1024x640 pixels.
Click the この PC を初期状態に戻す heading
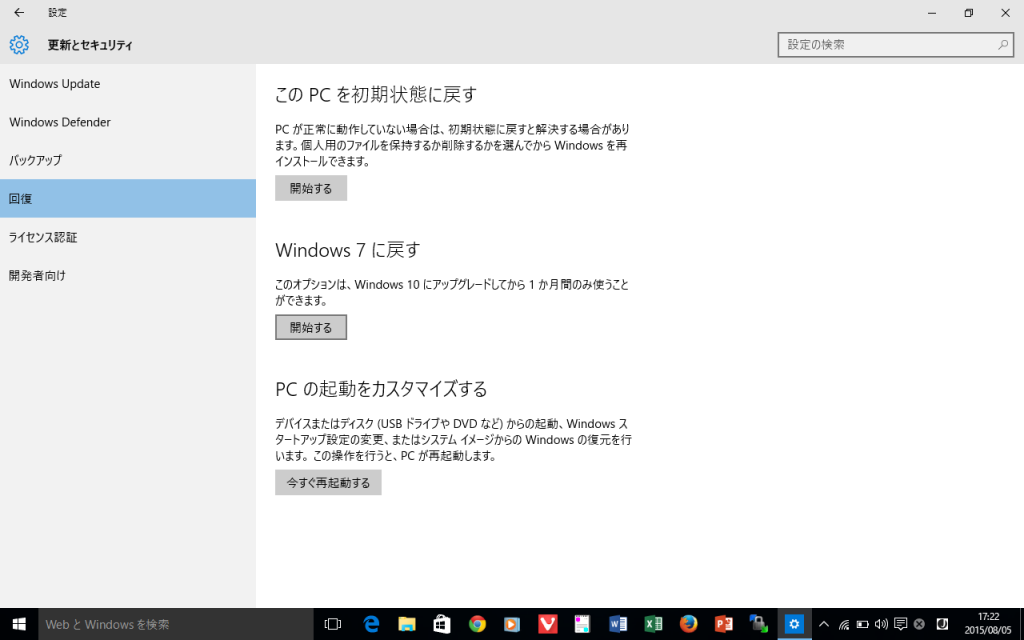(x=376, y=95)
